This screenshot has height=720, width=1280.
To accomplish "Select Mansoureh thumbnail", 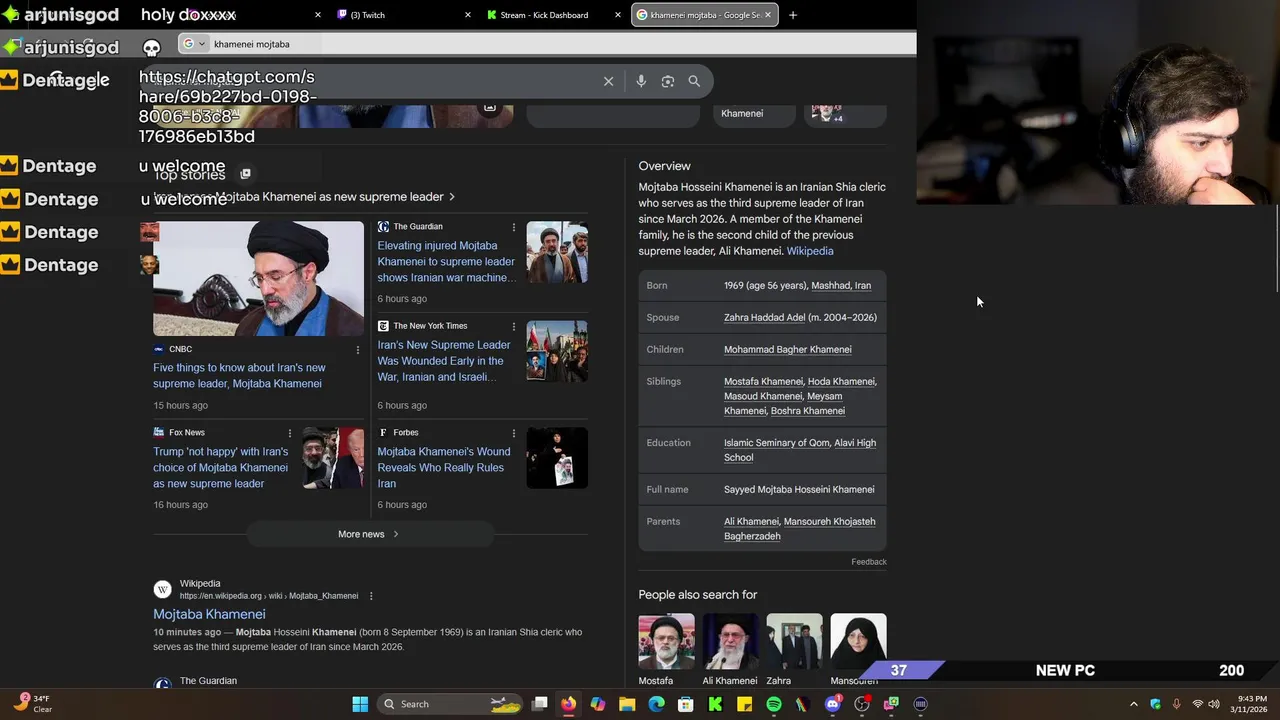I will point(858,642).
